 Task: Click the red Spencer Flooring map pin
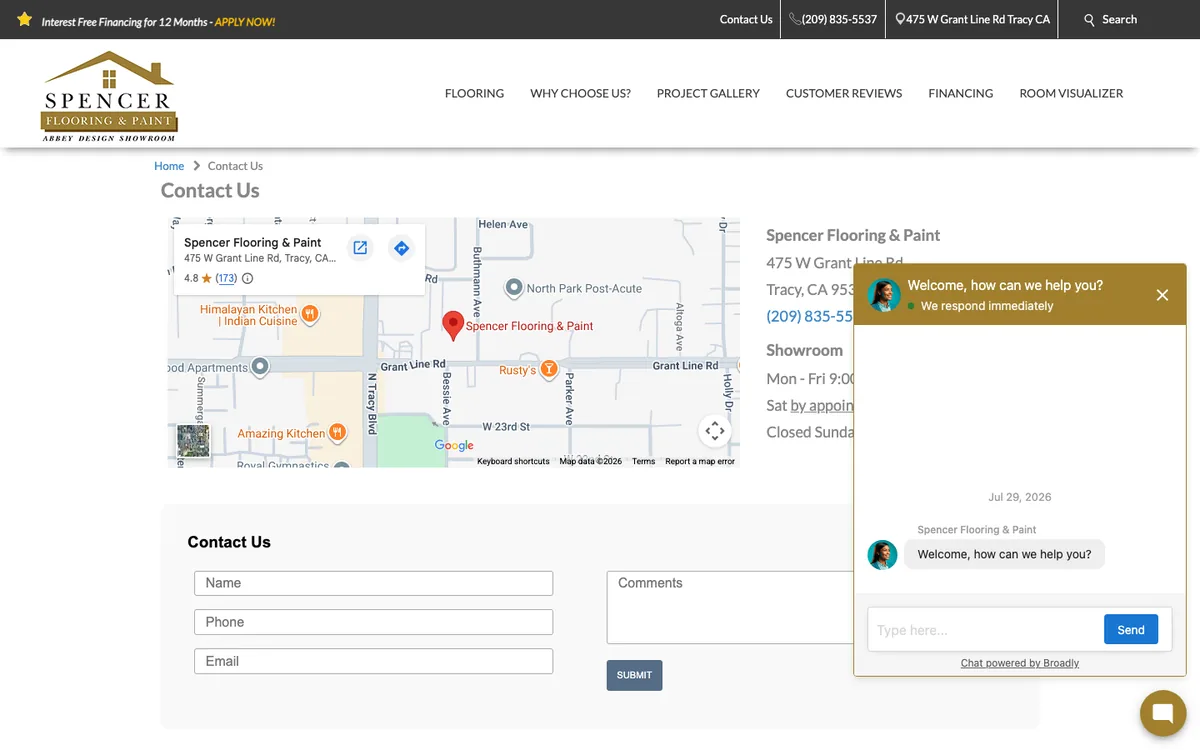tap(453, 325)
